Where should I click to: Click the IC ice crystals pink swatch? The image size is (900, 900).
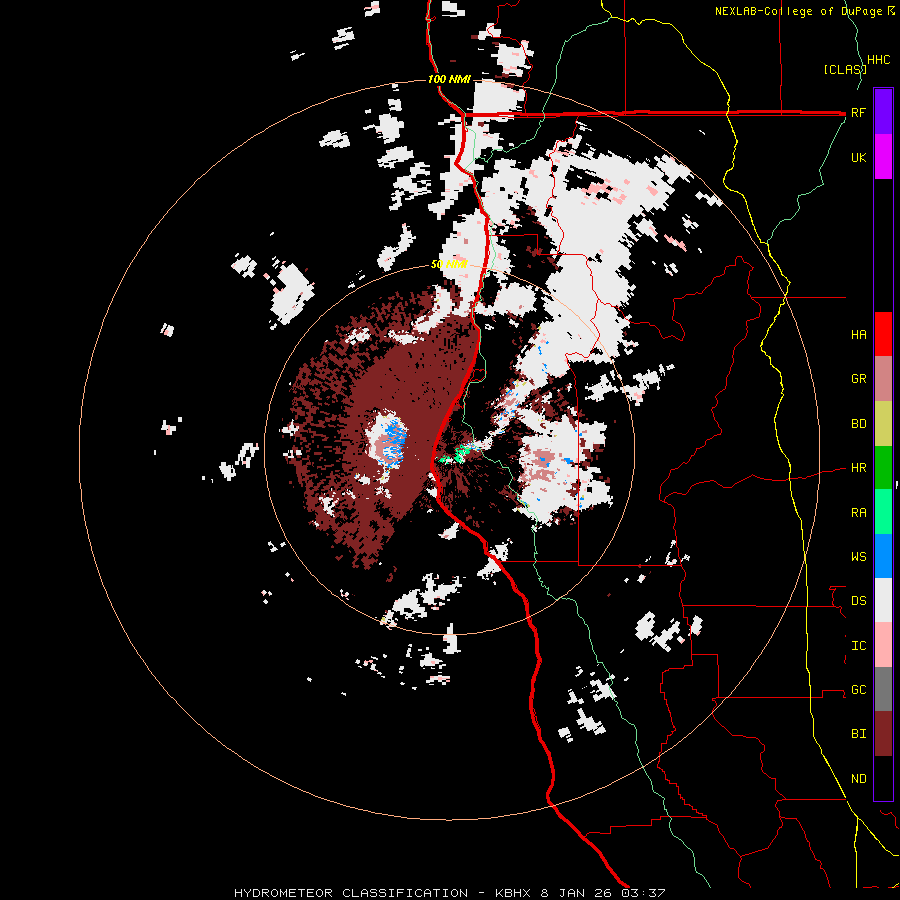point(883,645)
